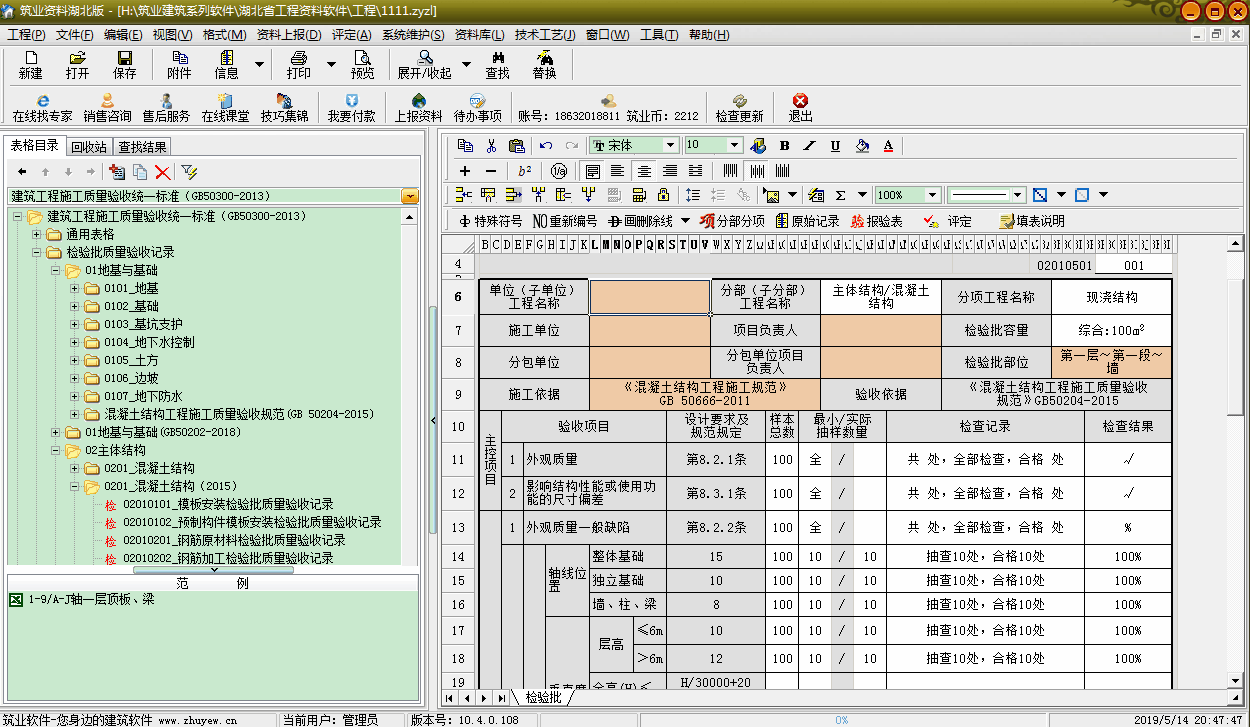
Task: Switch to the 回收站 tab
Action: point(90,146)
